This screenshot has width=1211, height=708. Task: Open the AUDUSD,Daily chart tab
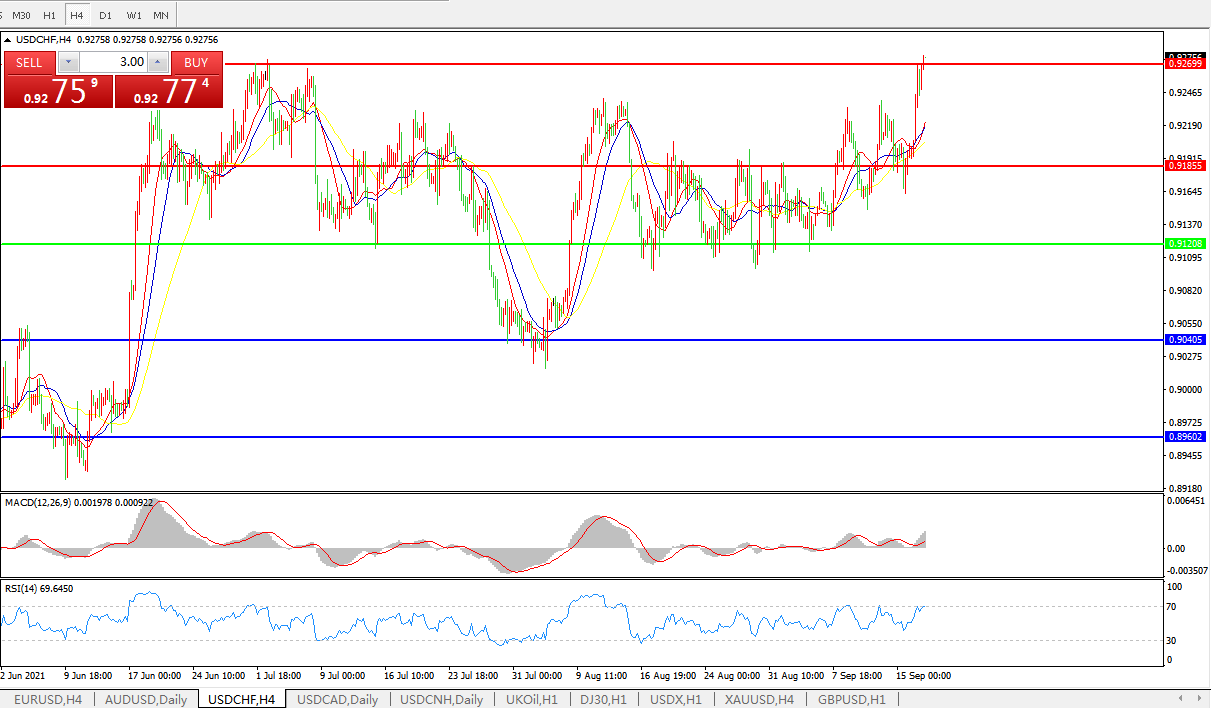coord(146,700)
